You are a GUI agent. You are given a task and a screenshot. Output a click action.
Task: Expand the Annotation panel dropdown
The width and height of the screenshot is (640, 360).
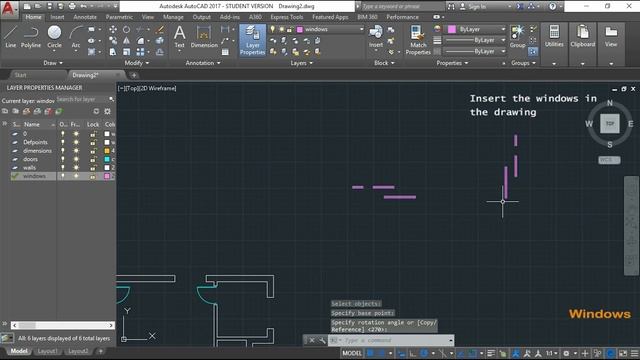tap(203, 63)
